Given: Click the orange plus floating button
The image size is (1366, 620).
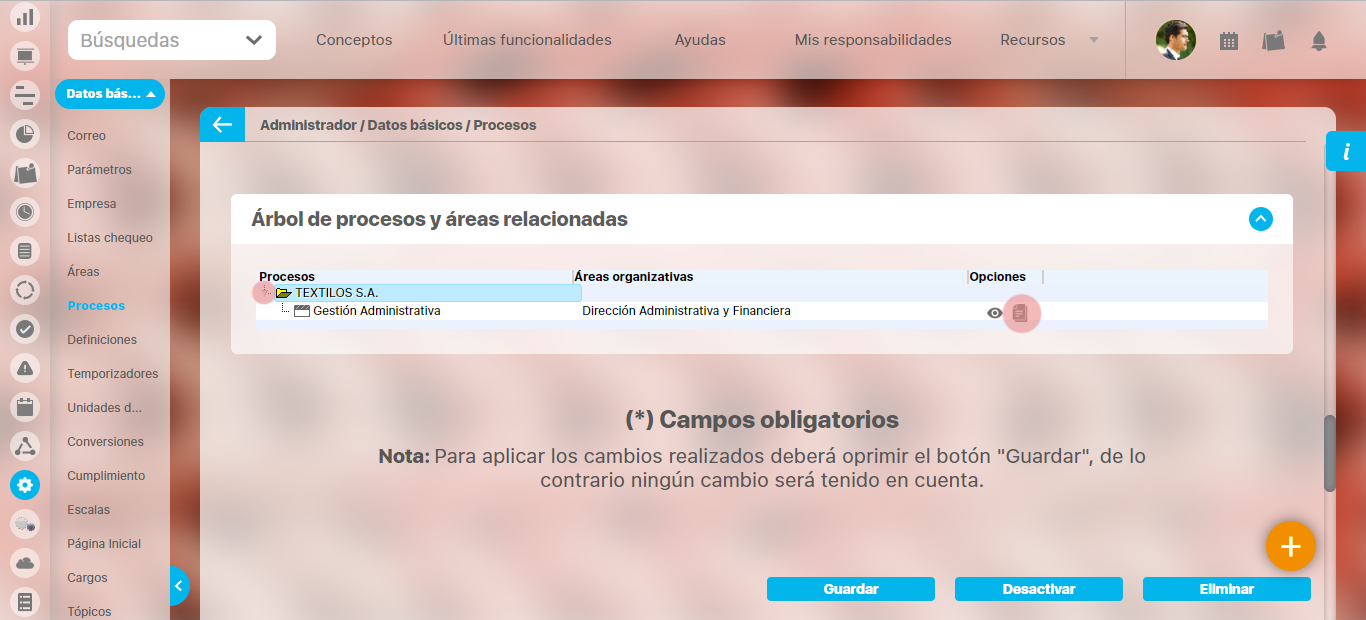Looking at the screenshot, I should tap(1291, 546).
